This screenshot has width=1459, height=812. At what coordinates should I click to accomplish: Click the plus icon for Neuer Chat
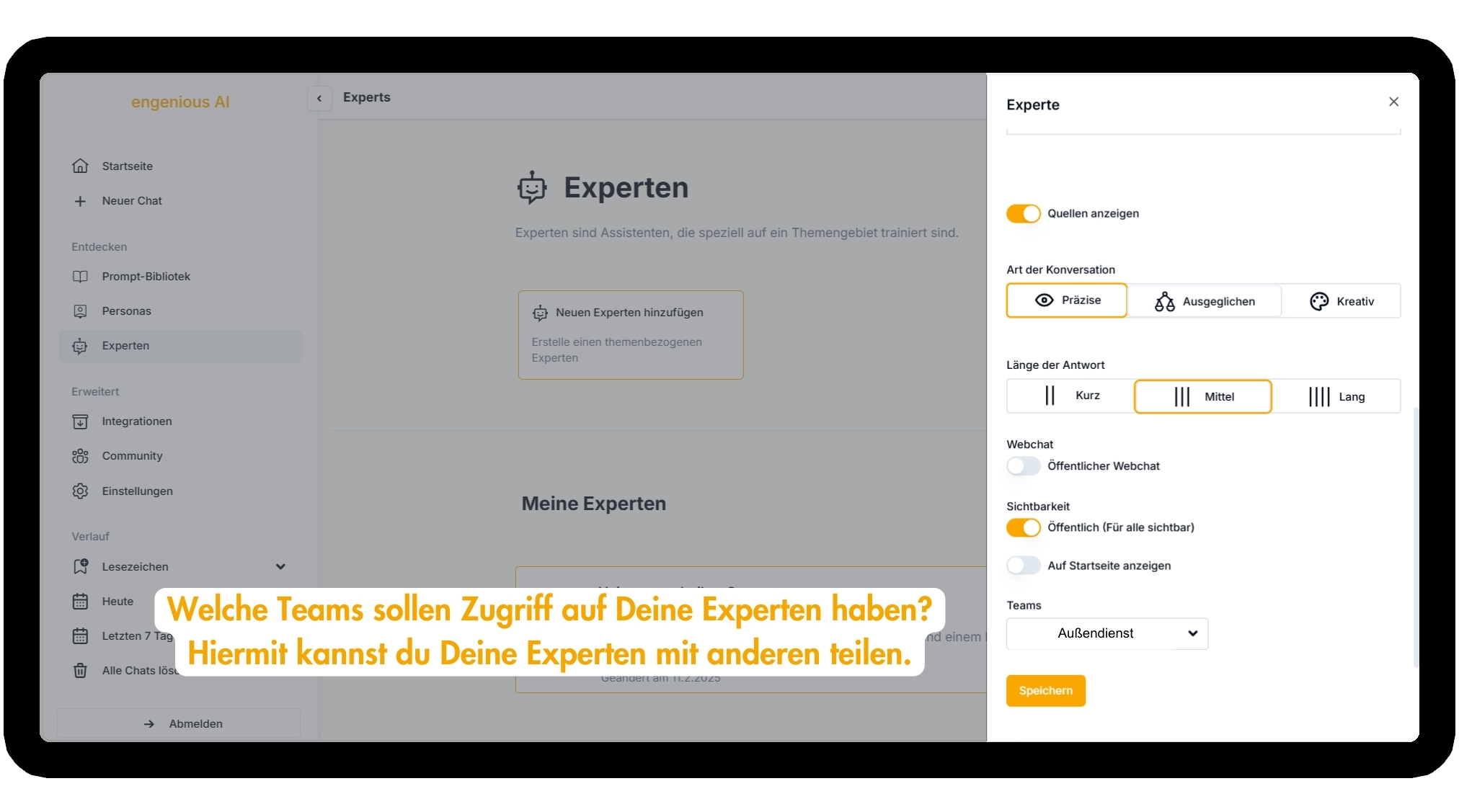80,201
